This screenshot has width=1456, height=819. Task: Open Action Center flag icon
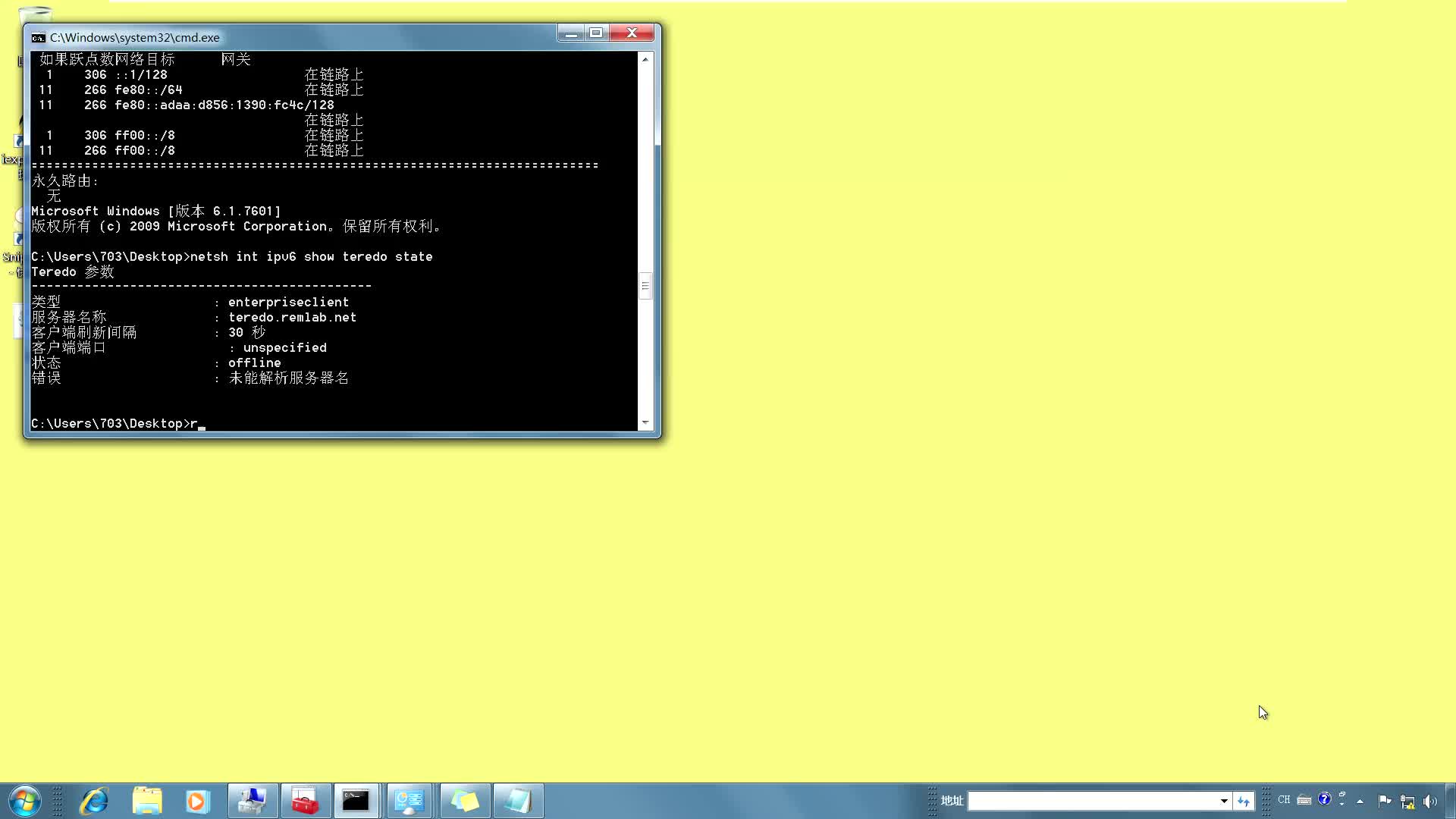1385,800
